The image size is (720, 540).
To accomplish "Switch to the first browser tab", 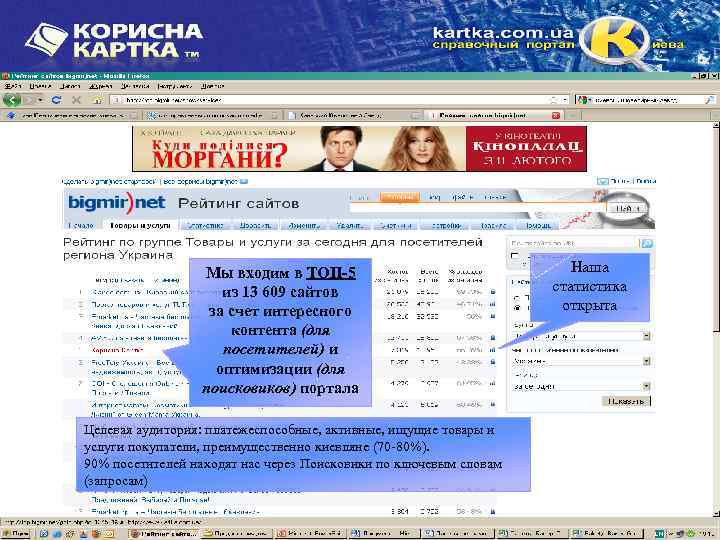I will tap(71, 115).
